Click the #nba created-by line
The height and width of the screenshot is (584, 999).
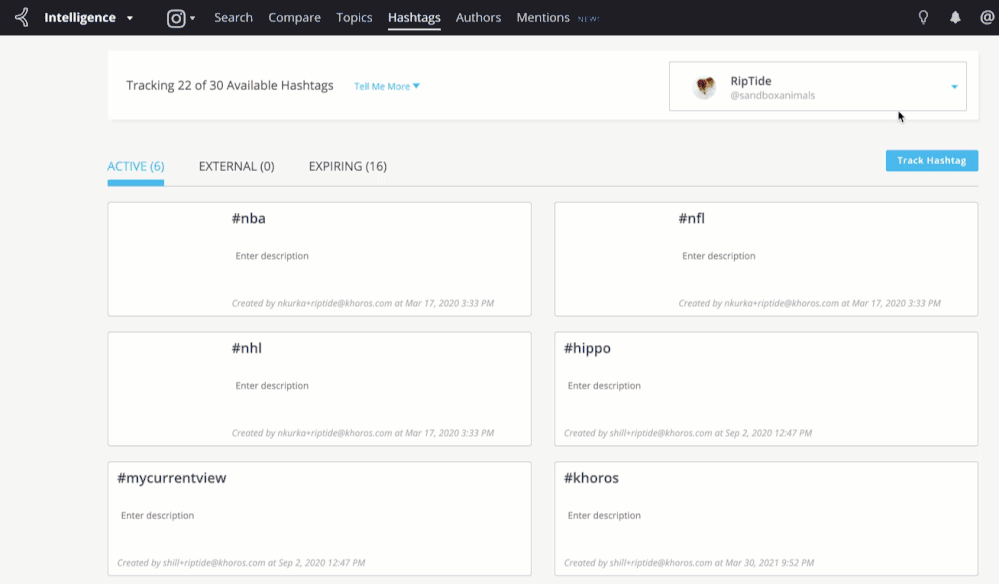[363, 303]
